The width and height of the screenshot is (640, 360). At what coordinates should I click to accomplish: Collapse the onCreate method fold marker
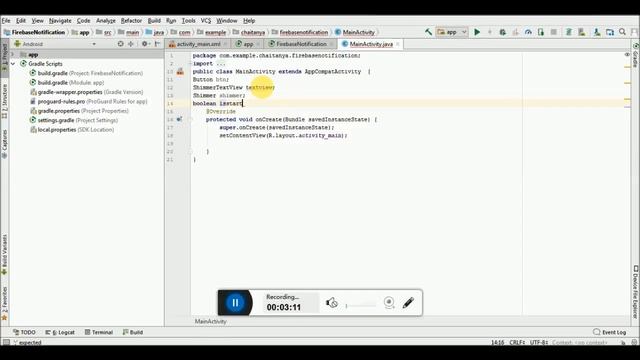coord(190,120)
